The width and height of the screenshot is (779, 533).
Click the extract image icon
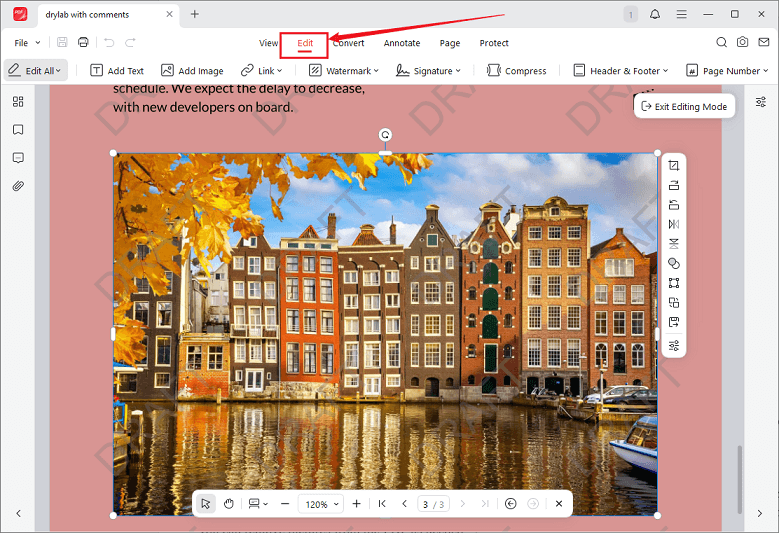(x=674, y=322)
